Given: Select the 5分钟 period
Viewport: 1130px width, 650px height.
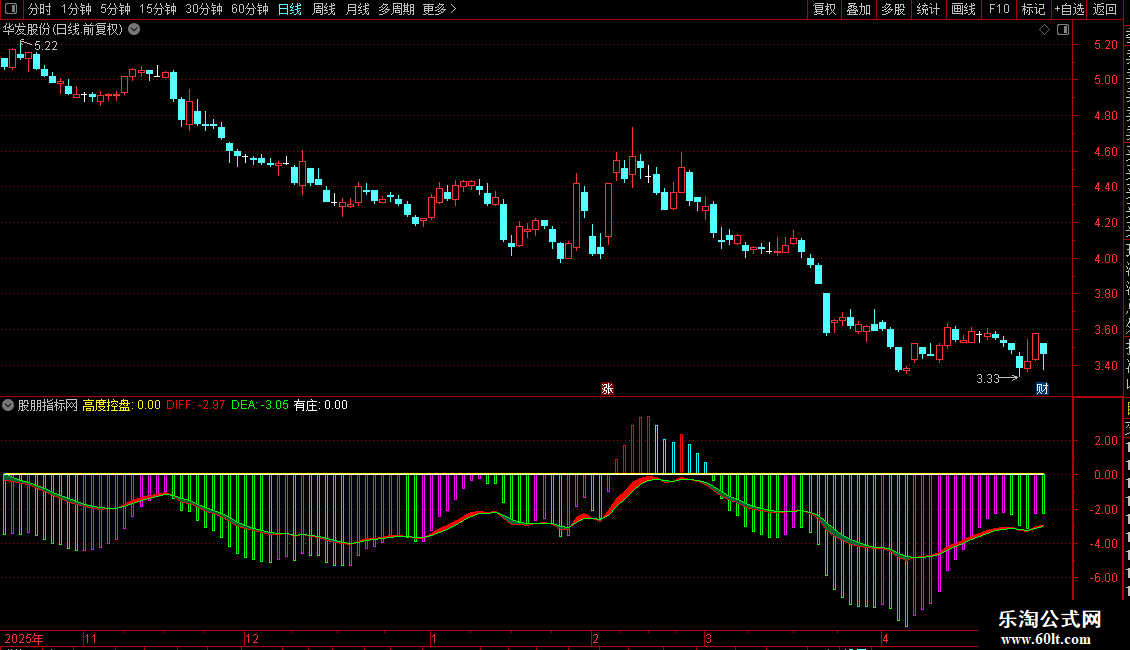Looking at the screenshot, I should (115, 9).
